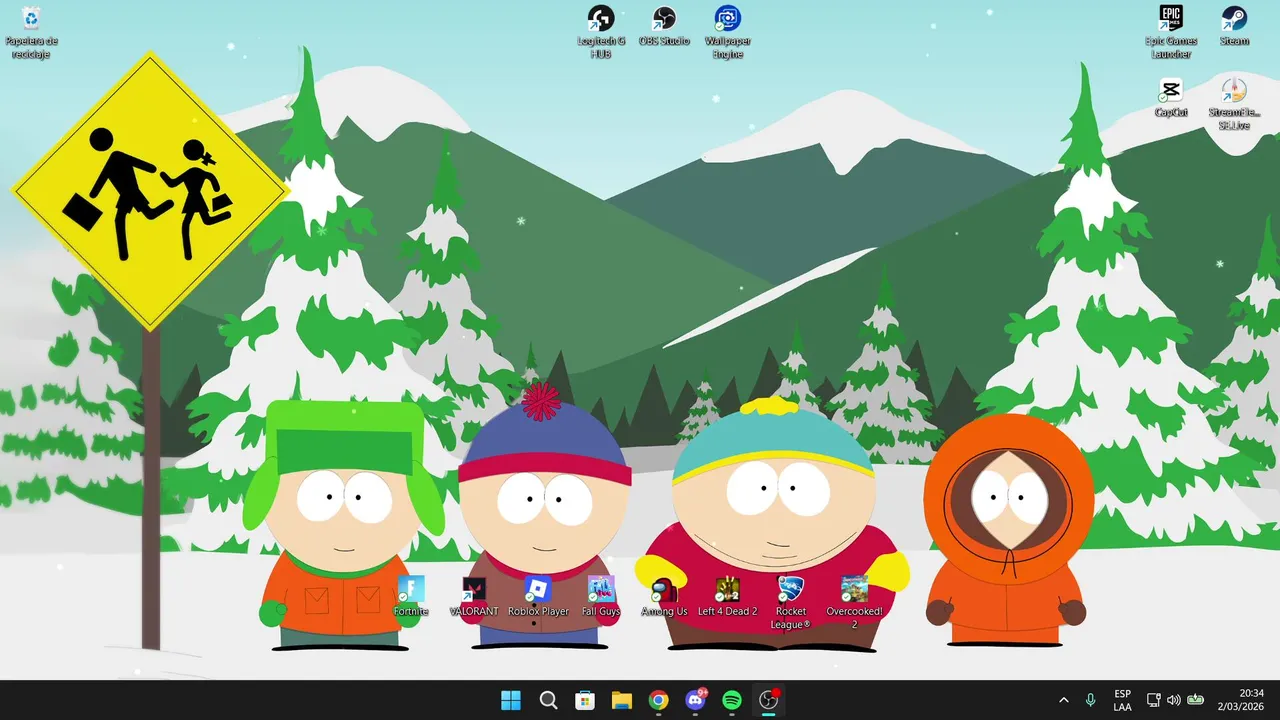Viewport: 1280px width, 720px height.
Task: Switch to OBS Studio on the taskbar
Action: click(768, 700)
